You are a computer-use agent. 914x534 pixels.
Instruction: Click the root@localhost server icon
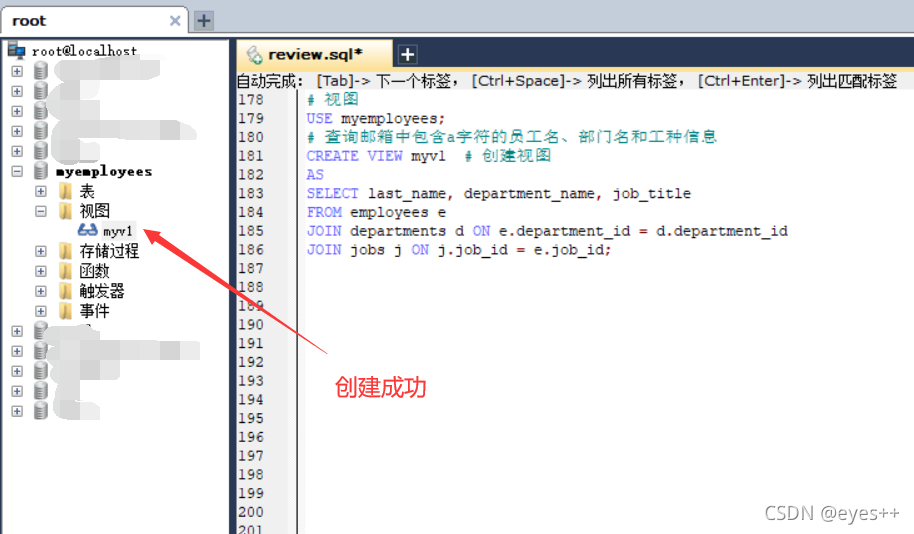17,51
